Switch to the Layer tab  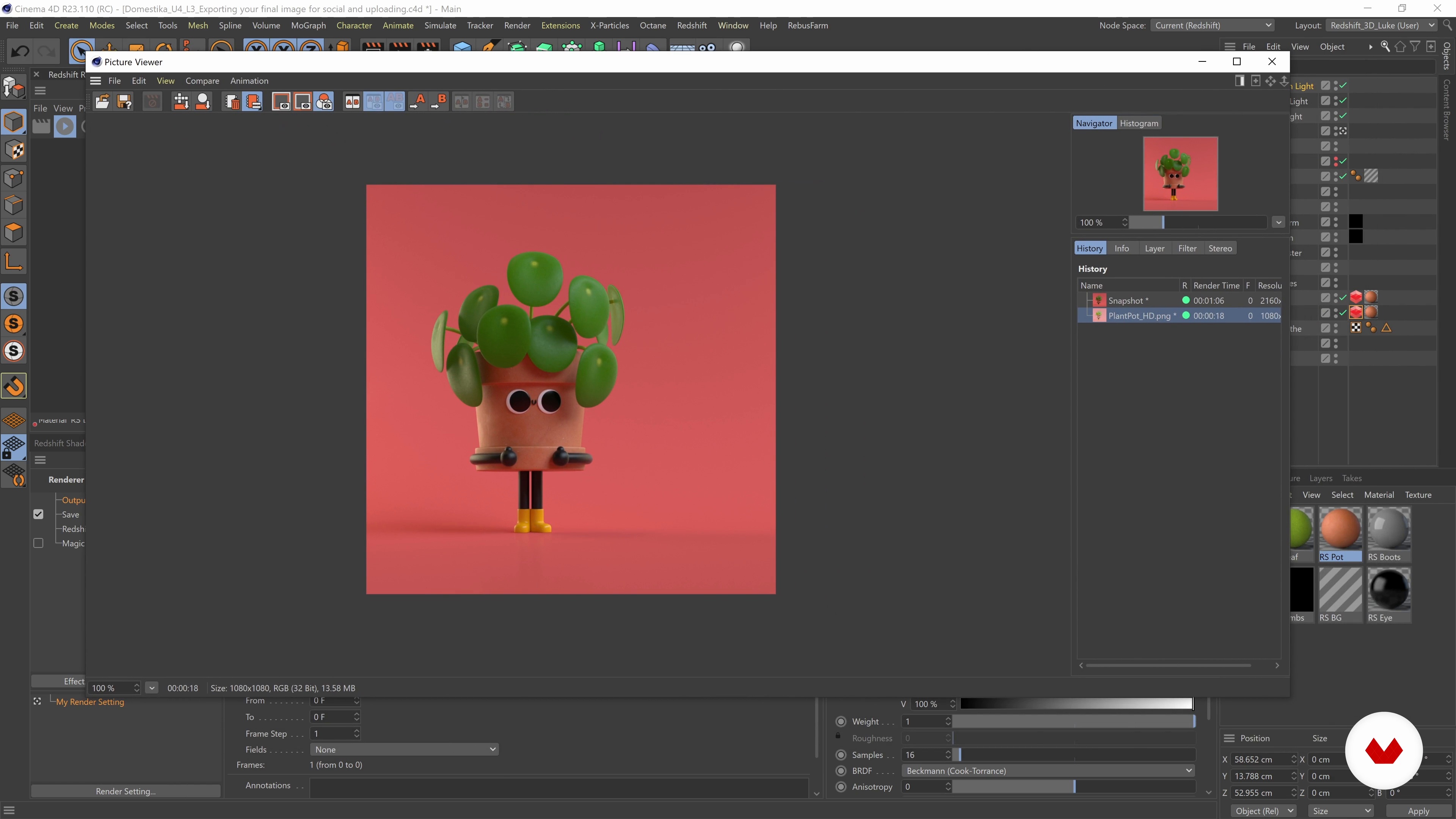1154,248
